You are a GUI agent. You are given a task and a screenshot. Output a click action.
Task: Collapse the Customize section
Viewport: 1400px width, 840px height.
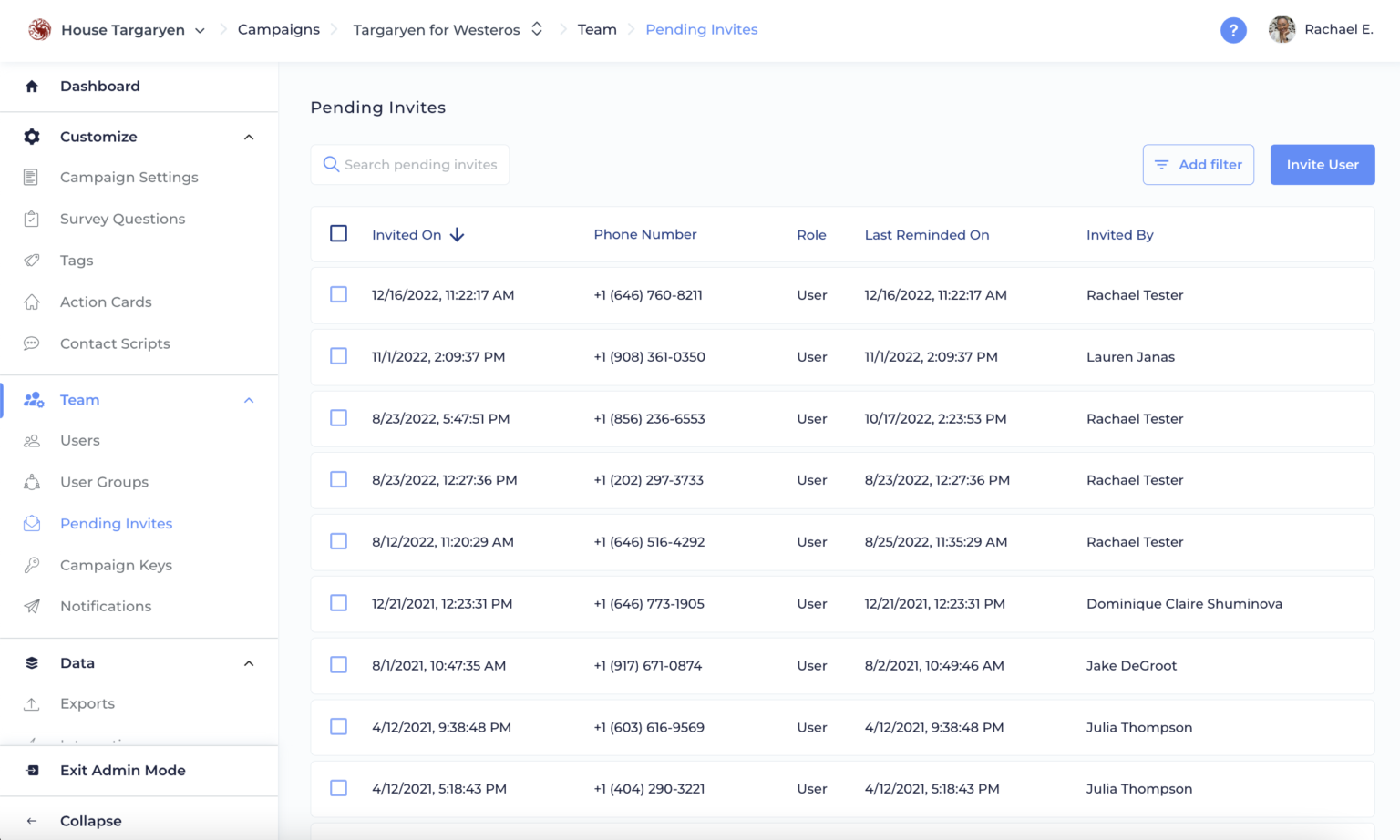(x=249, y=137)
